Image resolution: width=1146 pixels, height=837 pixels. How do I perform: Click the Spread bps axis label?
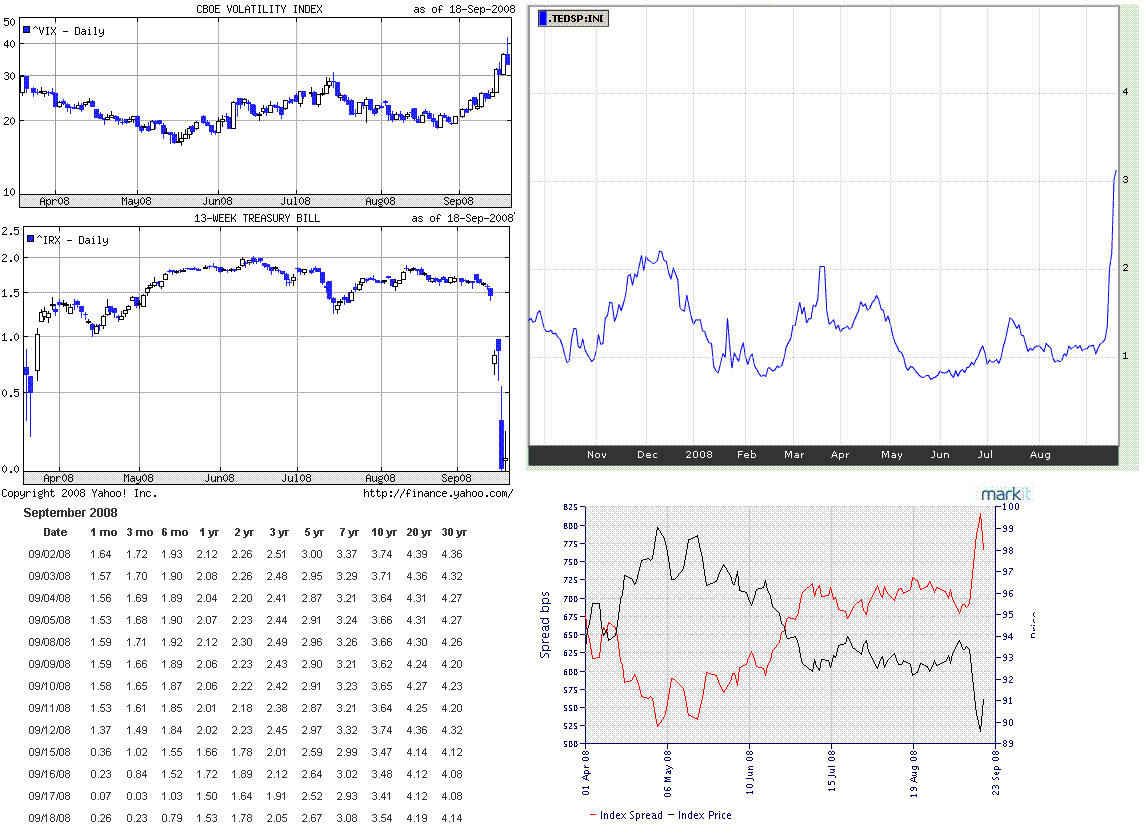pyautogui.click(x=544, y=625)
